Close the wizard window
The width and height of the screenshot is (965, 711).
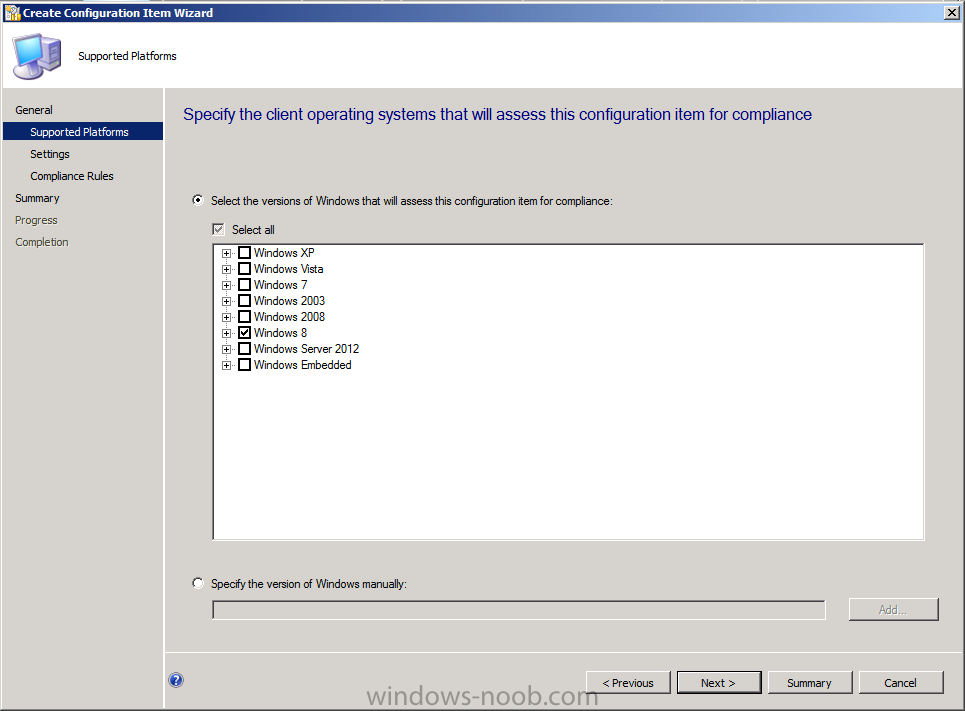[x=951, y=12]
